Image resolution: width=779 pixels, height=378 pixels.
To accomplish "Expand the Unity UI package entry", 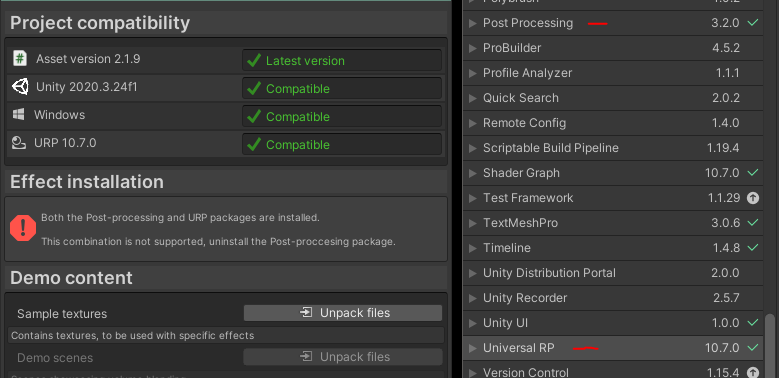I will 472,323.
